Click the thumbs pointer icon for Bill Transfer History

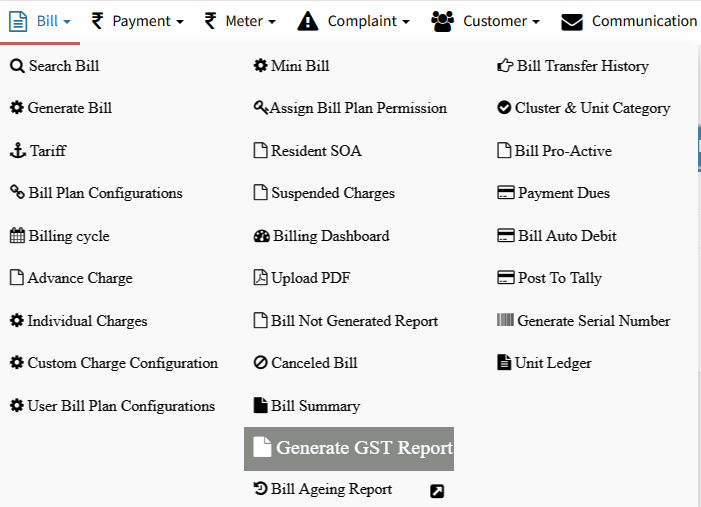[x=505, y=66]
